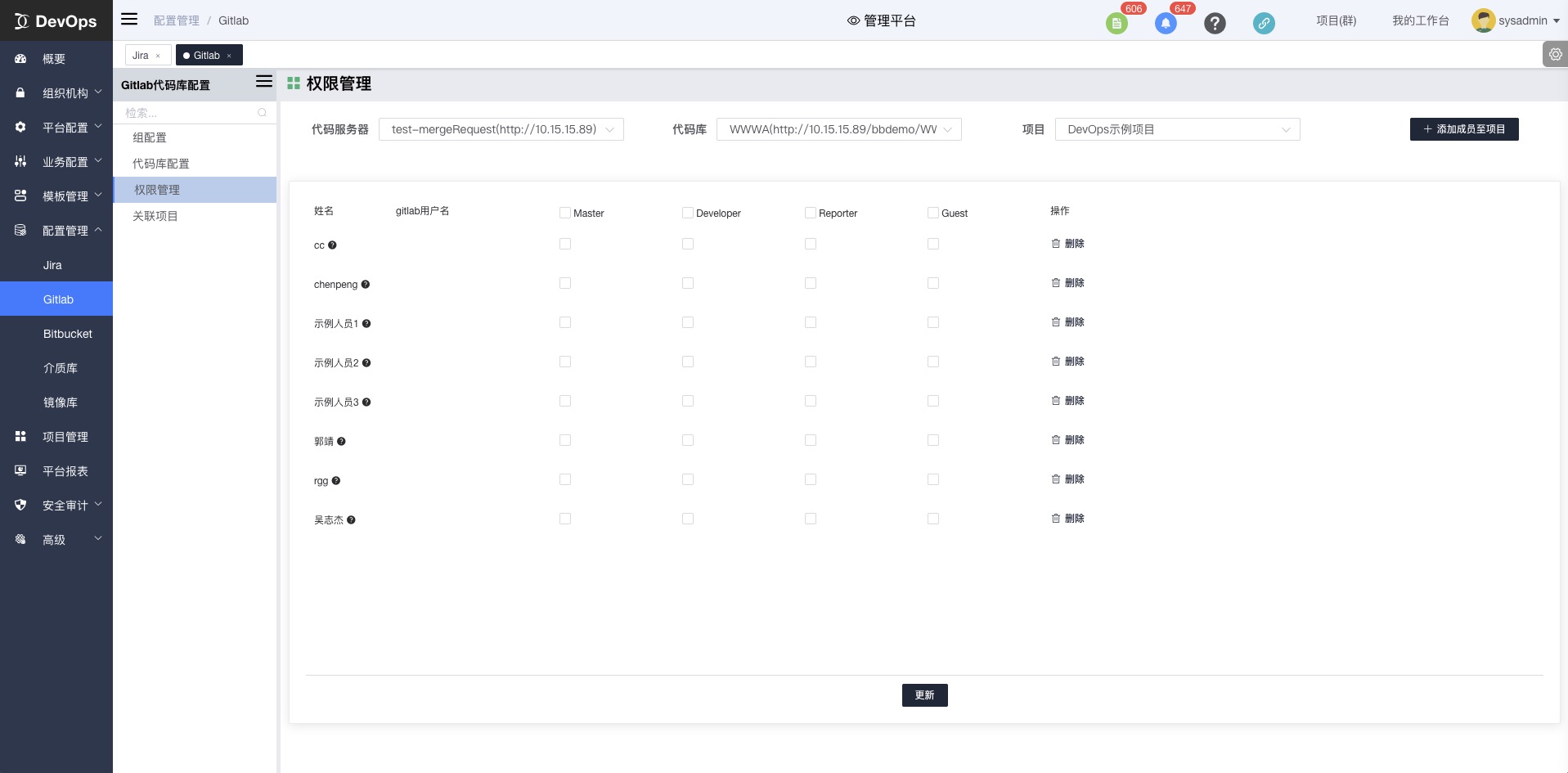The width and height of the screenshot is (1568, 773).
Task: Select 组配置 in Gitlab config panel
Action: [x=195, y=137]
